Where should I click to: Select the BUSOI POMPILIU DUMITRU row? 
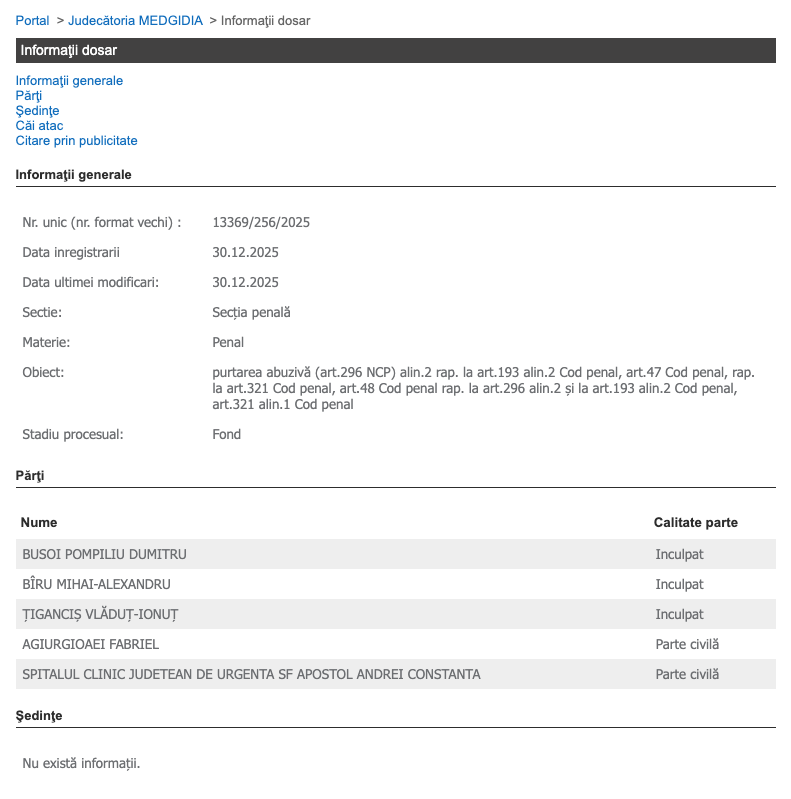104,554
